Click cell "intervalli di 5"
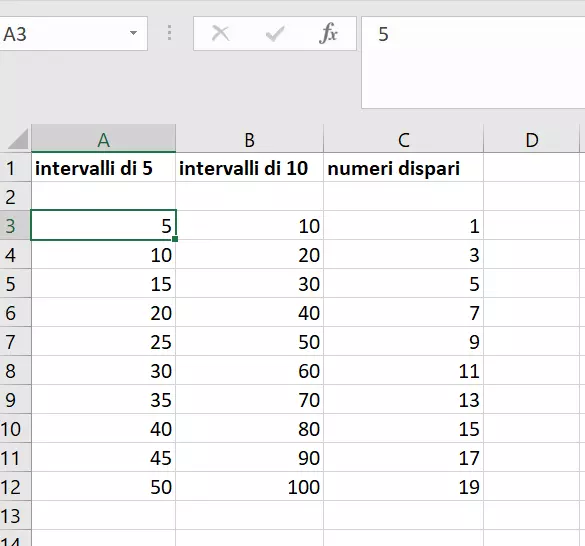This screenshot has height=546, width=585. coord(103,168)
